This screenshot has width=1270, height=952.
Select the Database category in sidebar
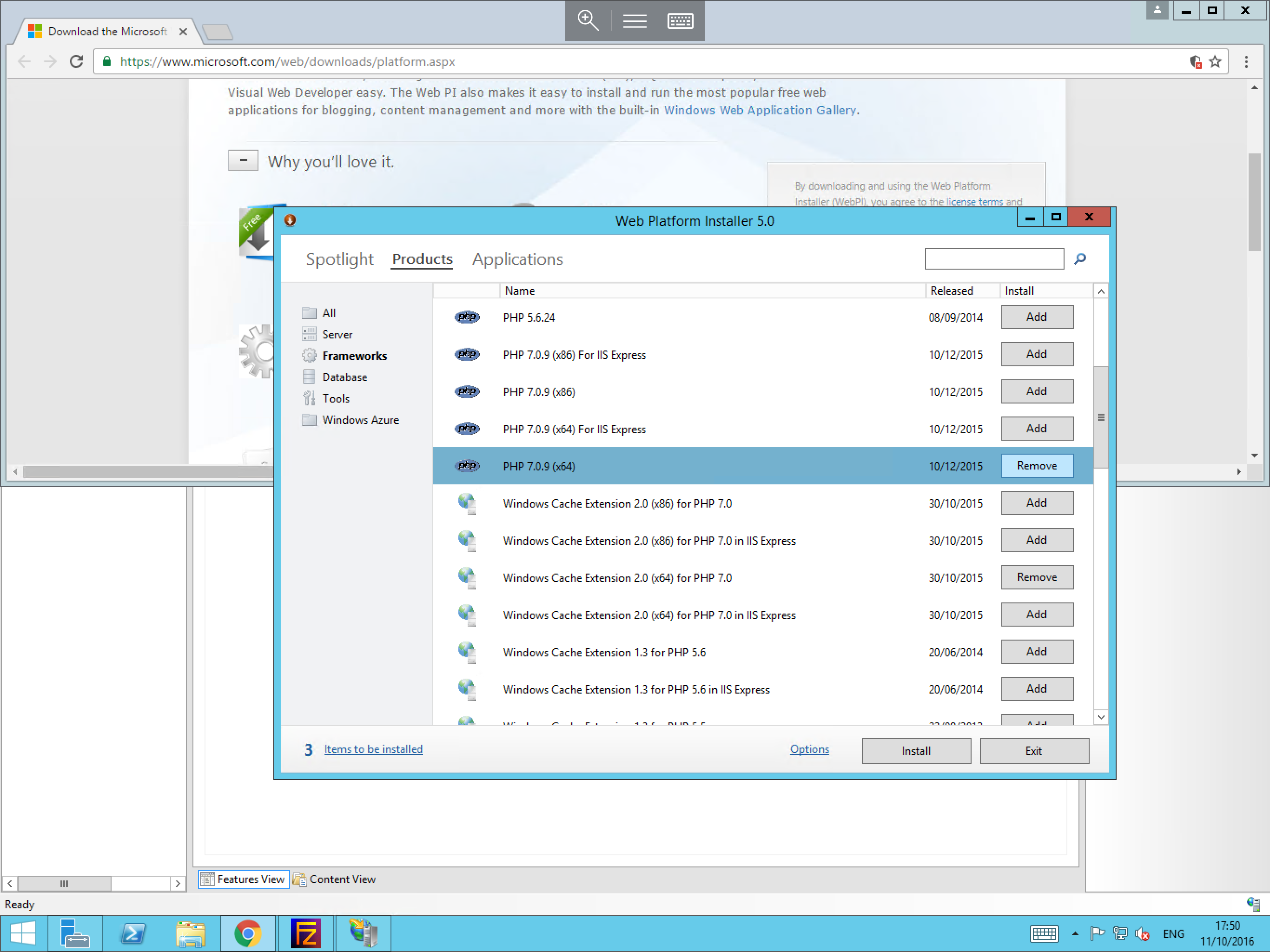343,376
